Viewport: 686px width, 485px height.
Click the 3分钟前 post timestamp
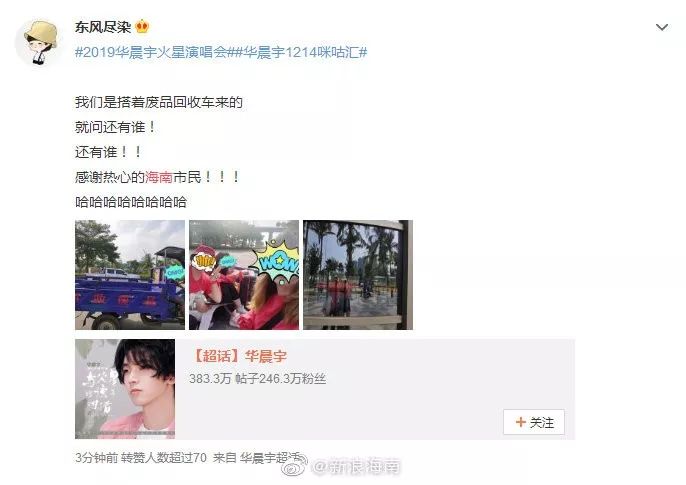click(97, 458)
